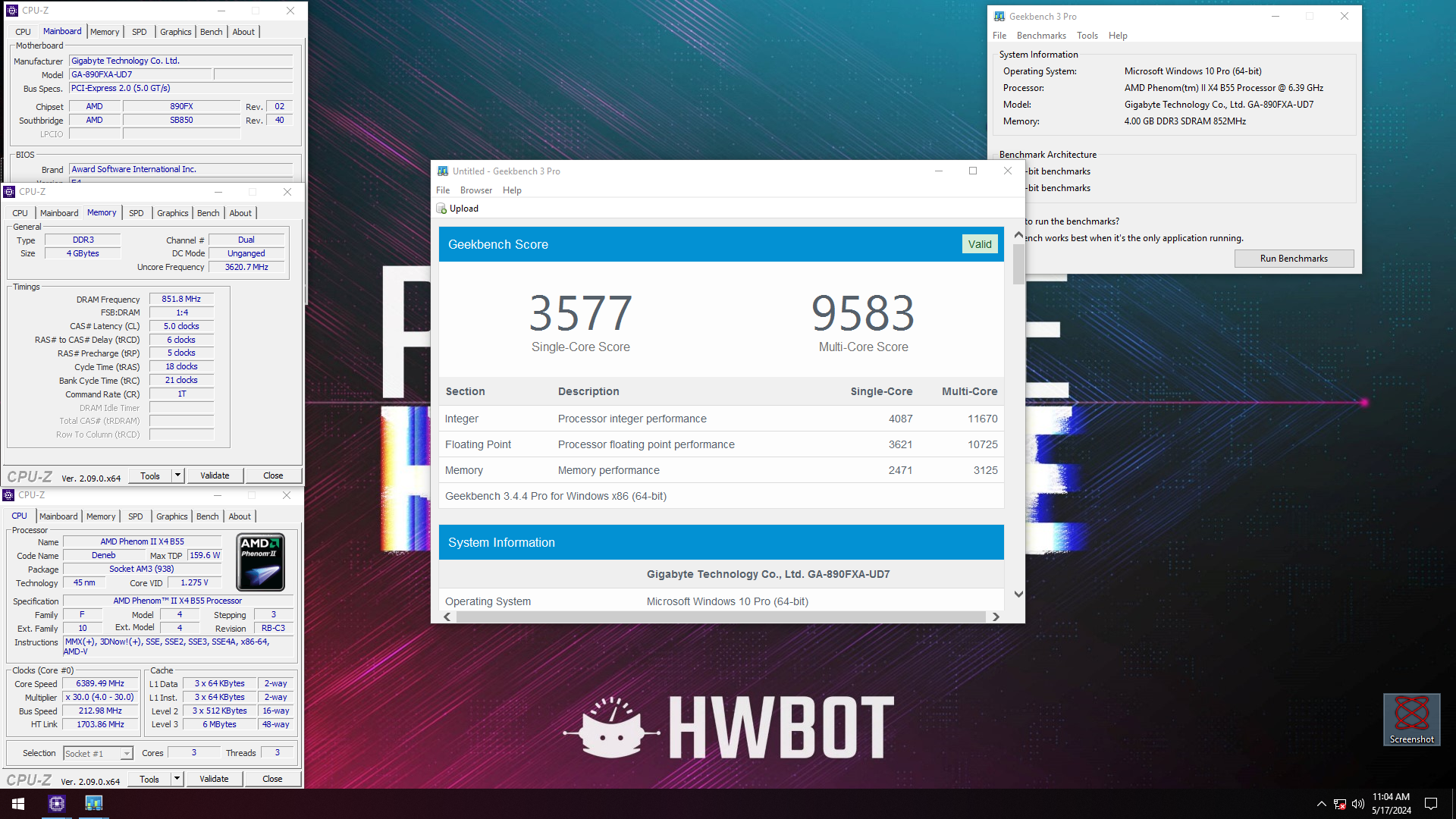Viewport: 1456px width, 819px height.
Task: Open the Tools menu in Geekbench 3 Pro
Action: [x=1087, y=36]
